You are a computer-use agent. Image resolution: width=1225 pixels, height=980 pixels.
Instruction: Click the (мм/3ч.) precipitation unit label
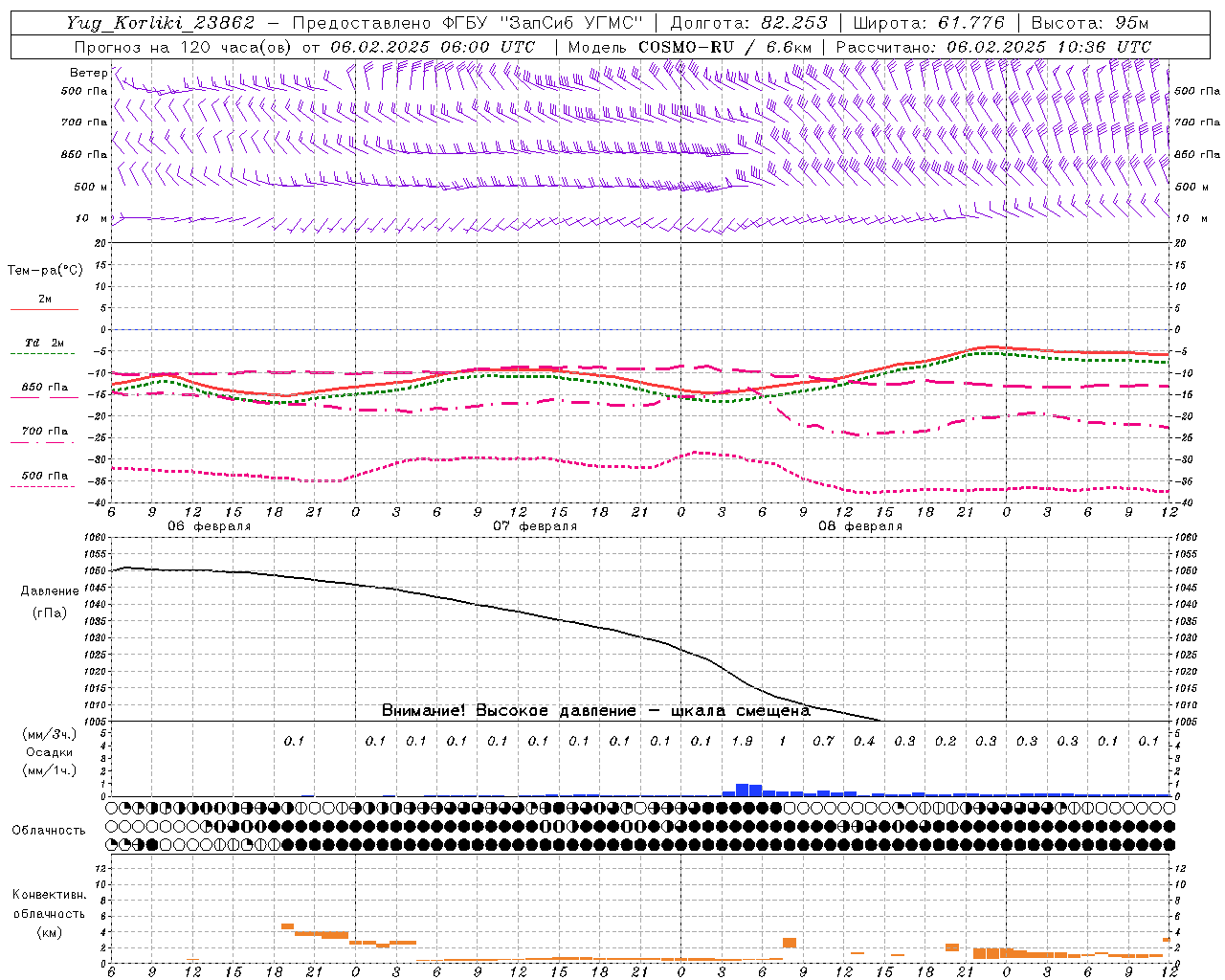[x=49, y=734]
